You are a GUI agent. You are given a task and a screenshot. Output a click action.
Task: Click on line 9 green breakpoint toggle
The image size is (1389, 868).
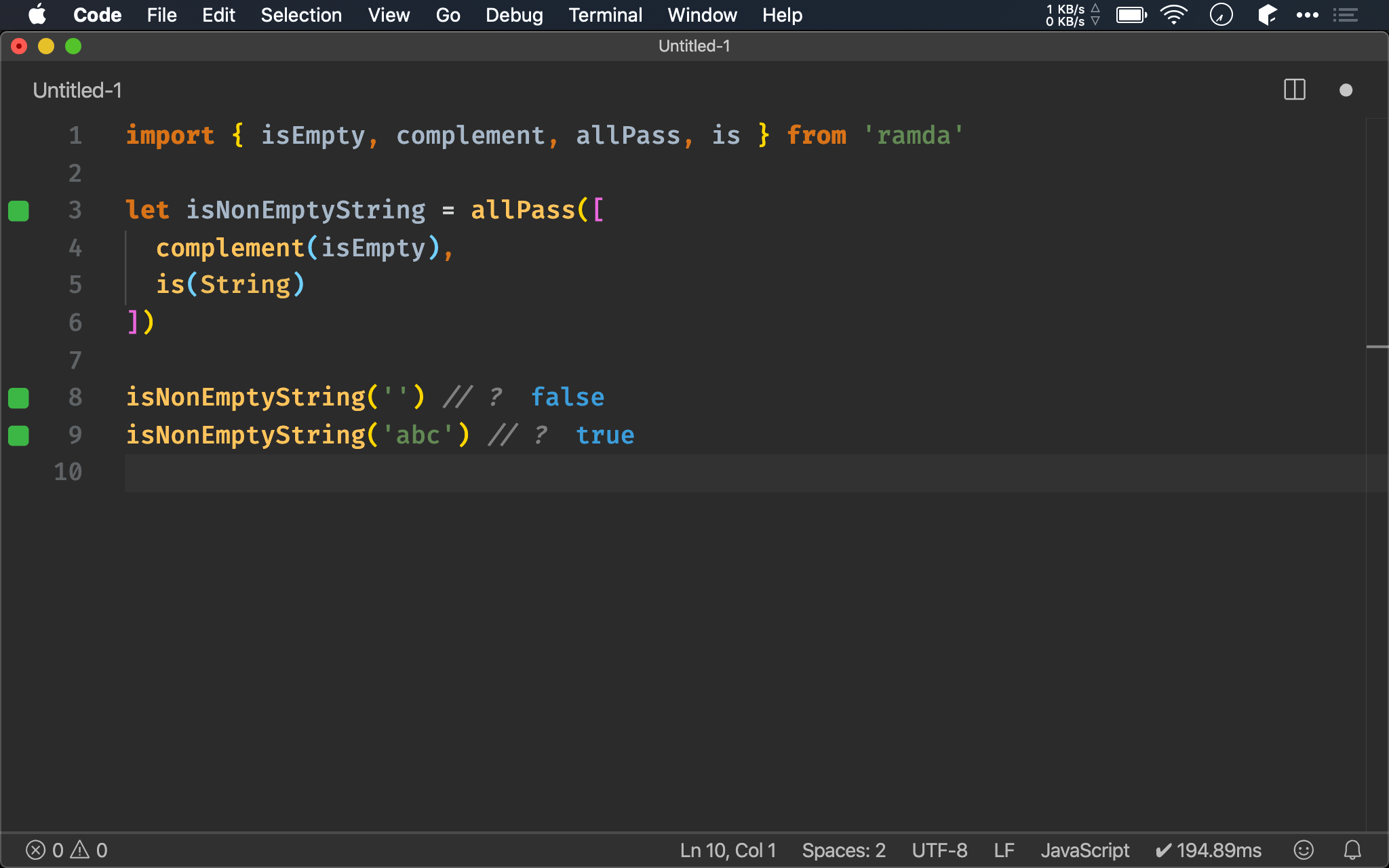pyautogui.click(x=21, y=434)
